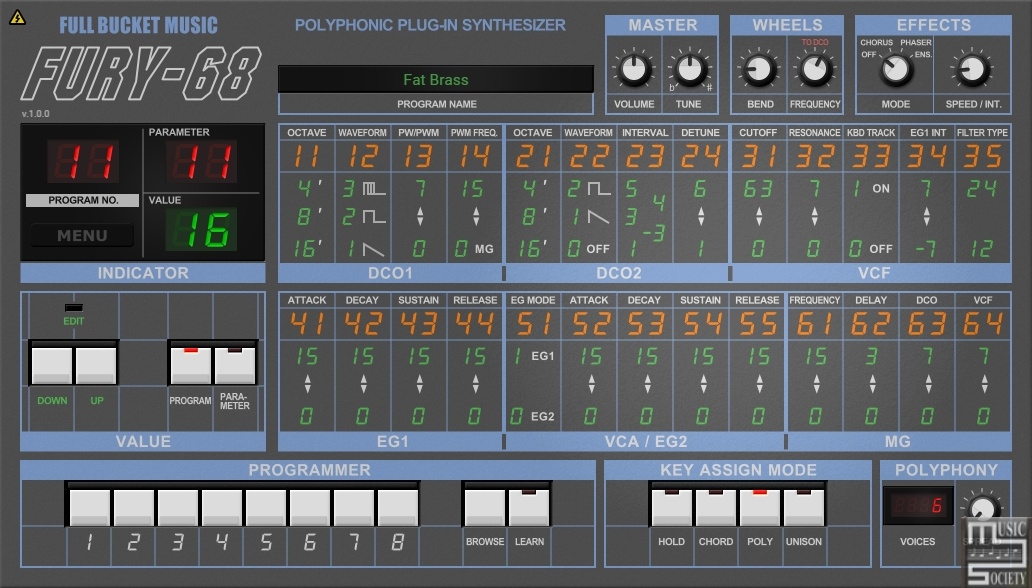Screen dimensions: 1032x588
Task: Select parameter 24 Detune
Action: (x=700, y=157)
